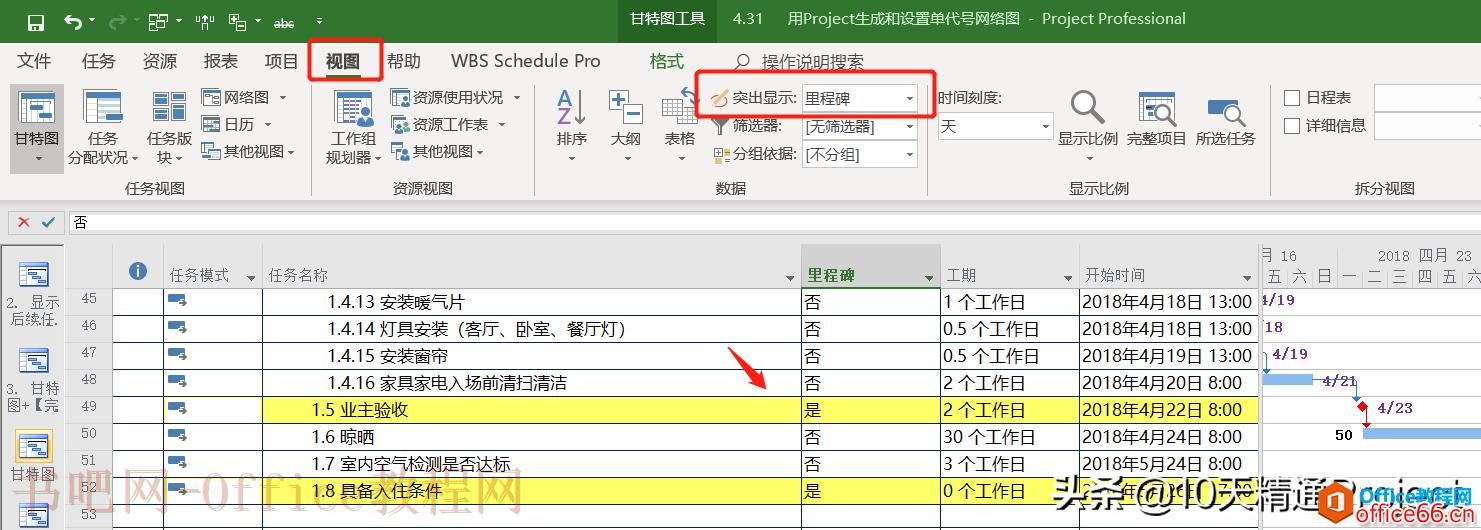Open Task Usage (任务分配状况) view
This screenshot has height=530, width=1481.
click(102, 128)
